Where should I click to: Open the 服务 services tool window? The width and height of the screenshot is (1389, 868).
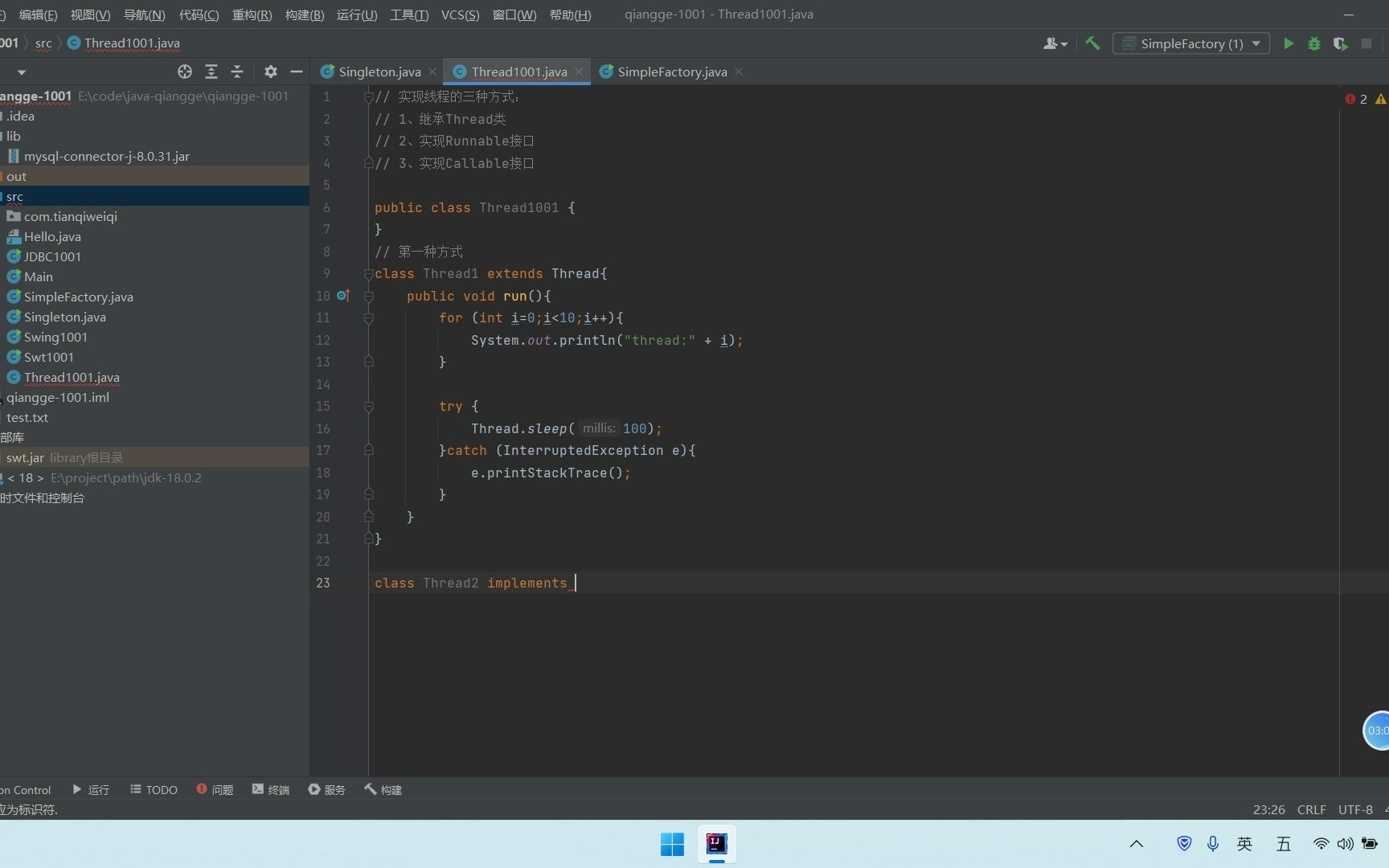(327, 790)
